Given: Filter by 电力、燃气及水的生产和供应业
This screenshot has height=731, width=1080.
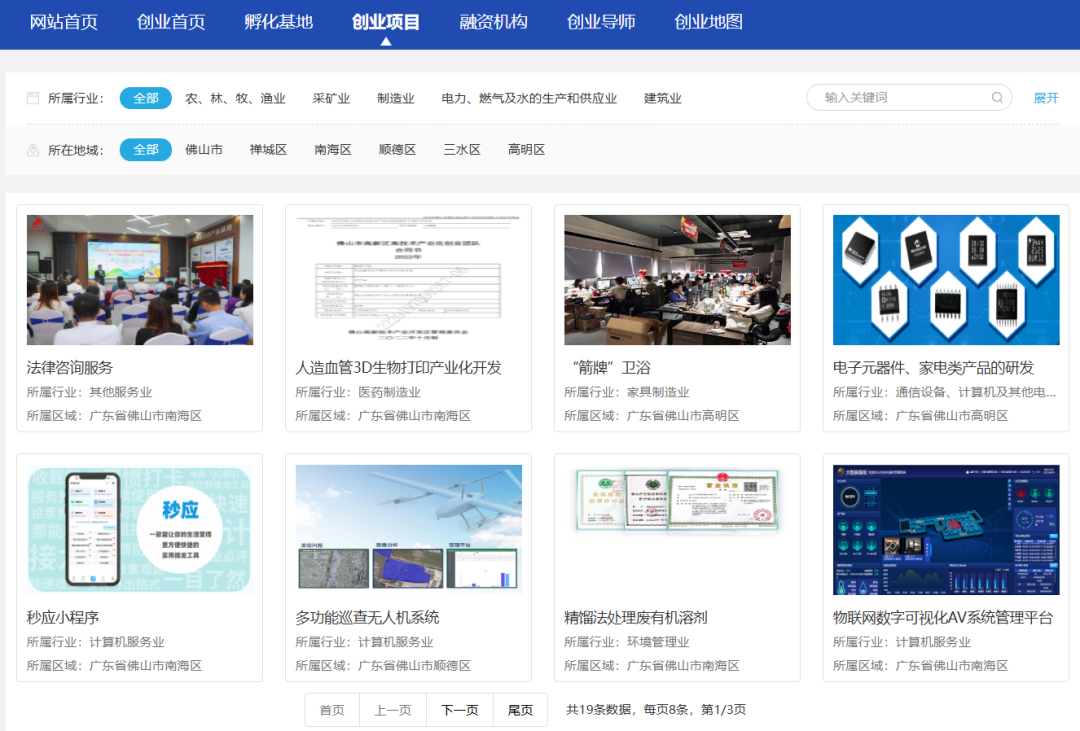Looking at the screenshot, I should pos(529,99).
